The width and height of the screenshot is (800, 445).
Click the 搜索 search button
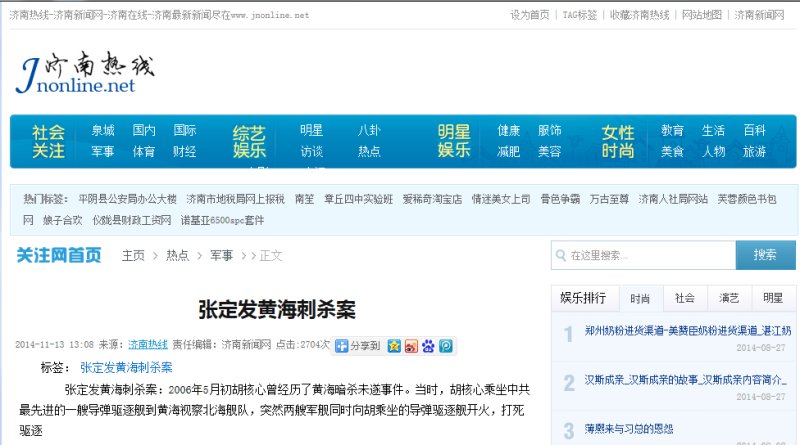pos(765,255)
